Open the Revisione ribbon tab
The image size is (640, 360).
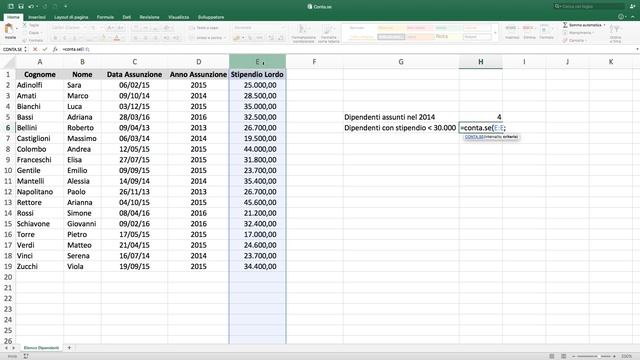tap(149, 17)
